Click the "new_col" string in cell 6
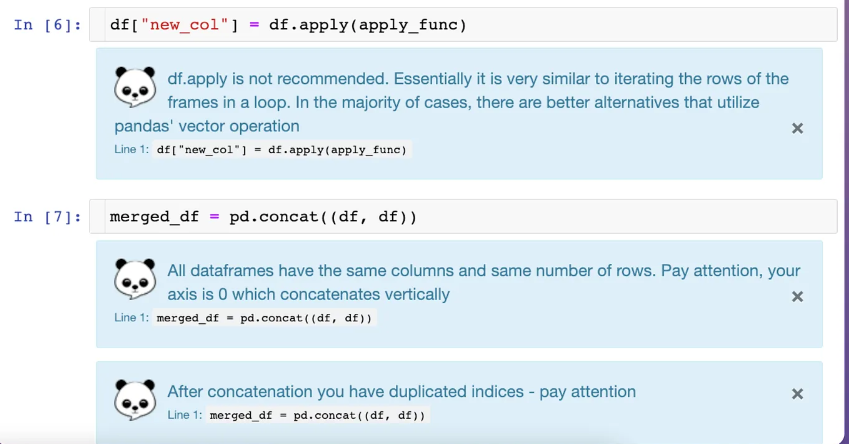The height and width of the screenshot is (444, 849). 185,25
